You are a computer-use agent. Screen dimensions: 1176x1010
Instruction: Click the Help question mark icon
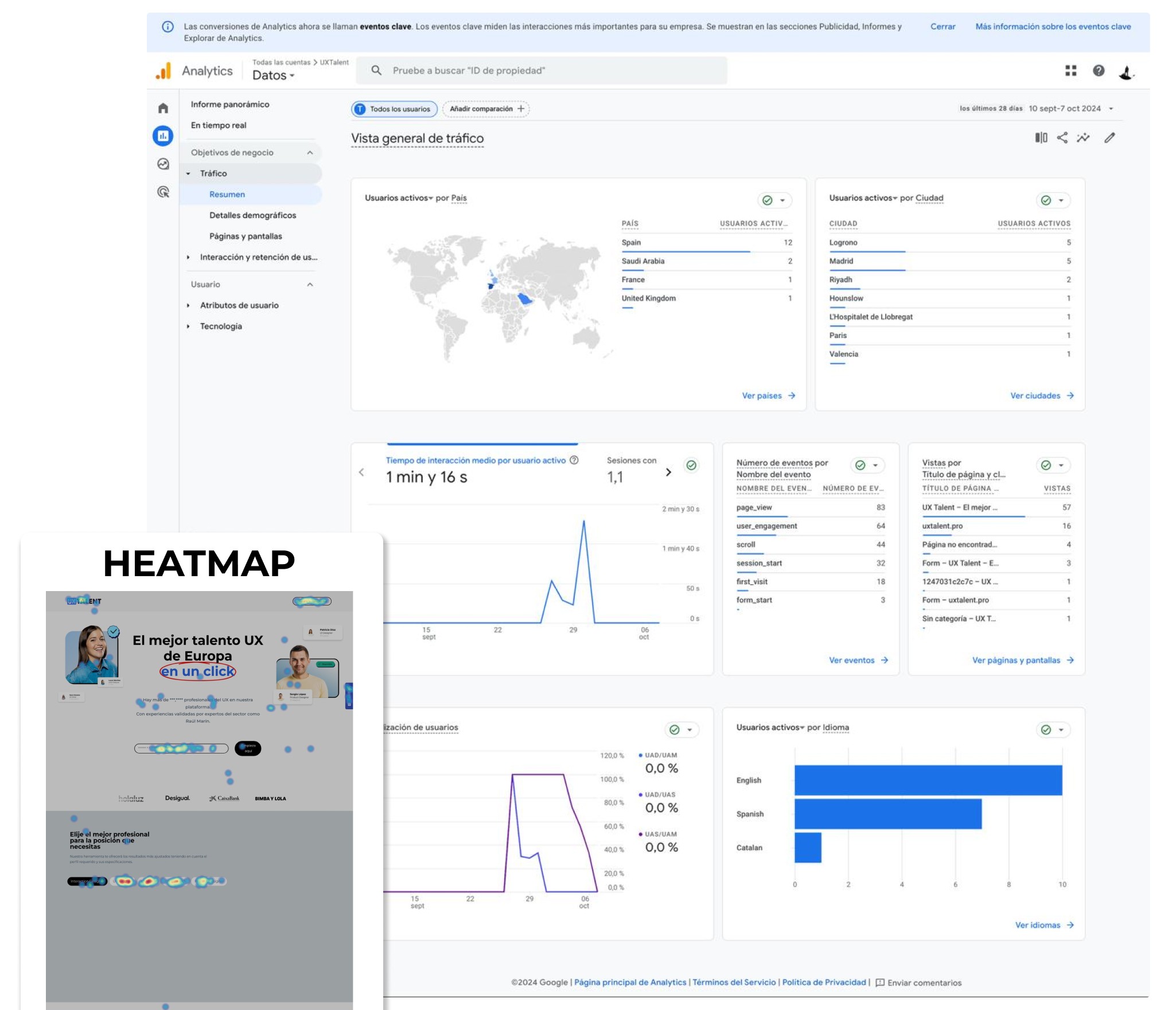coord(1098,71)
